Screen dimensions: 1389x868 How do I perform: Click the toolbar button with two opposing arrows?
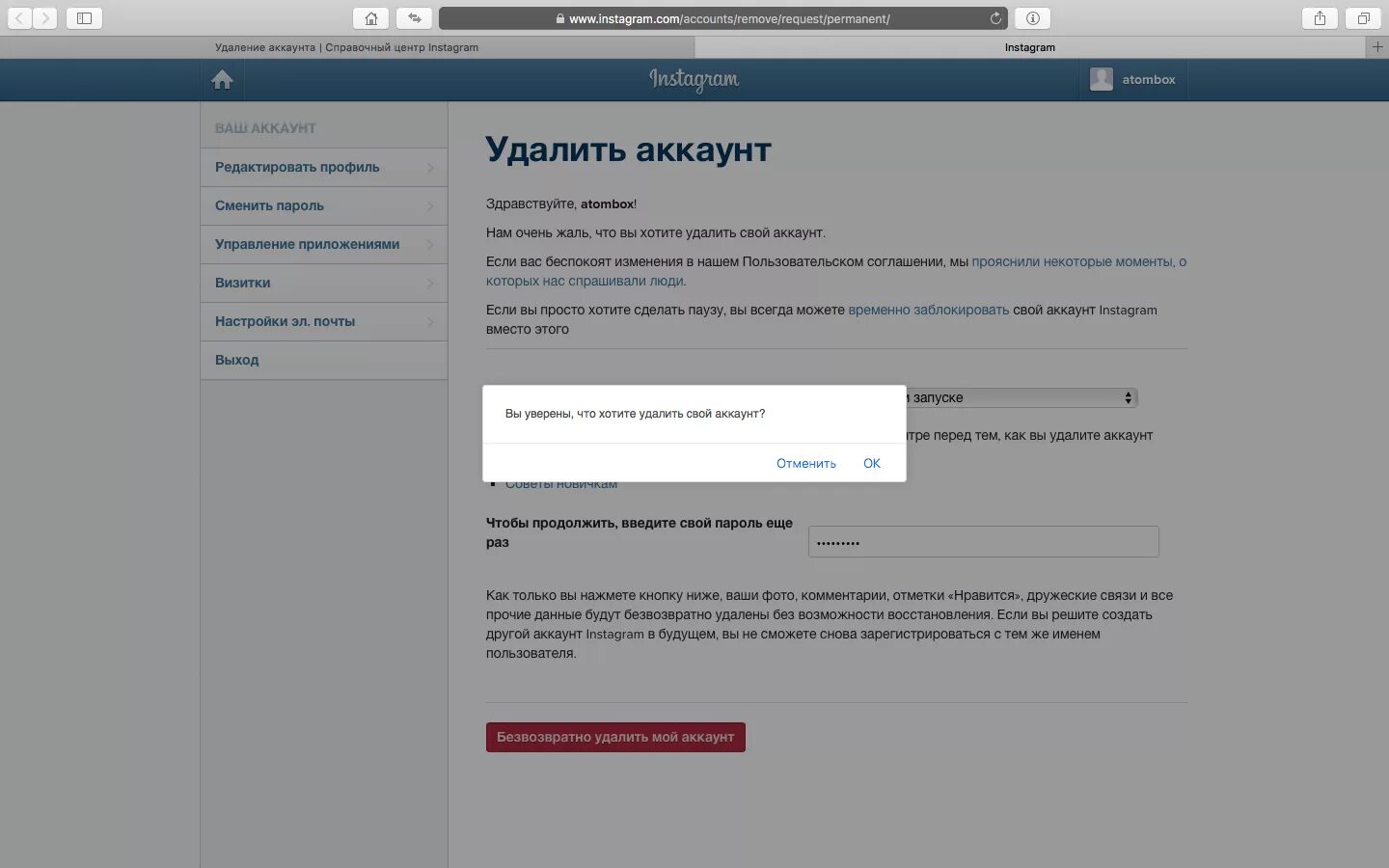click(415, 18)
